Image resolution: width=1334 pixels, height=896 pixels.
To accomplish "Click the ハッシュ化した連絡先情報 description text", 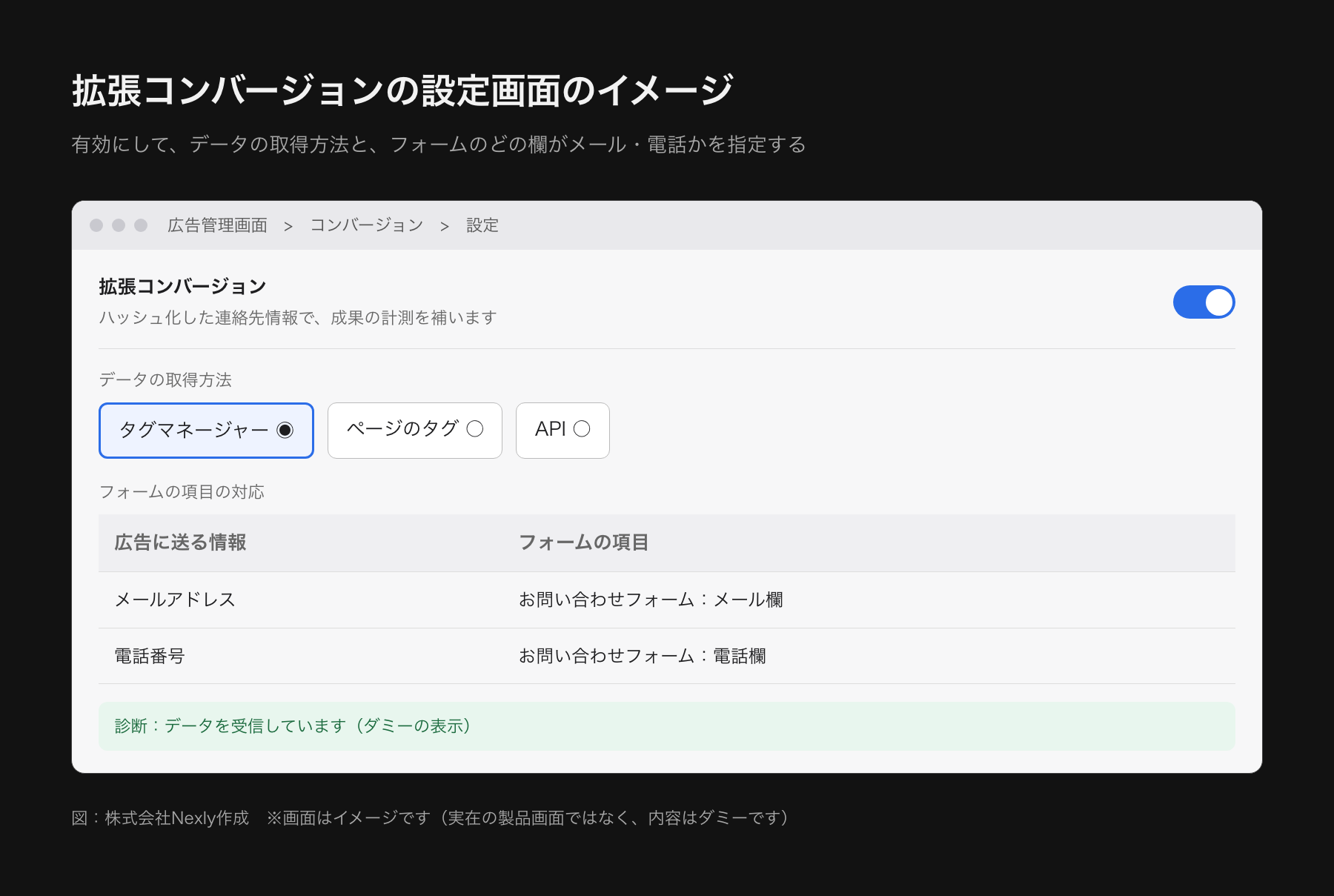I will [x=298, y=318].
